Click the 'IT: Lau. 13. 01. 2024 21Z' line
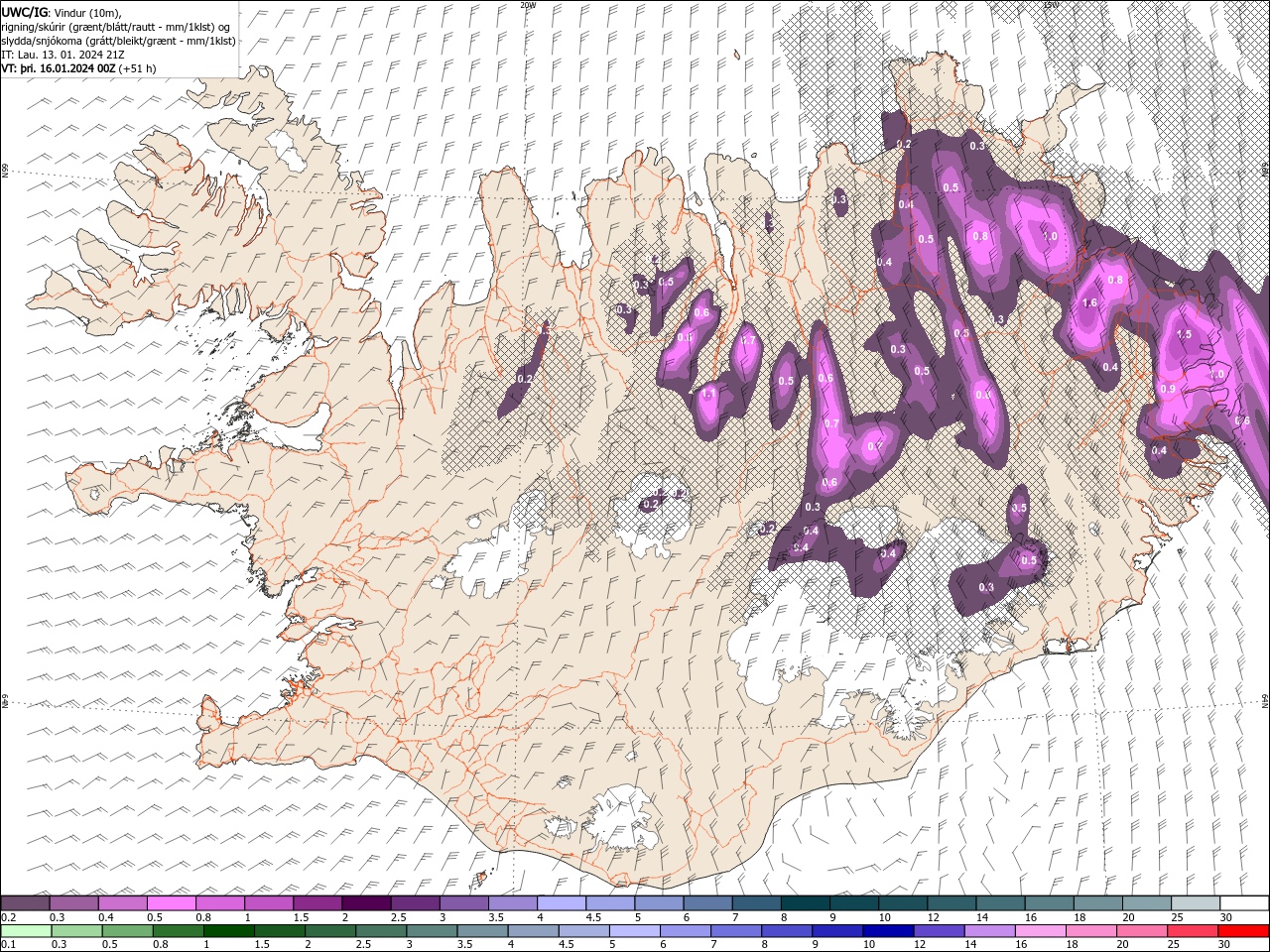The height and width of the screenshot is (952, 1270). [63, 55]
